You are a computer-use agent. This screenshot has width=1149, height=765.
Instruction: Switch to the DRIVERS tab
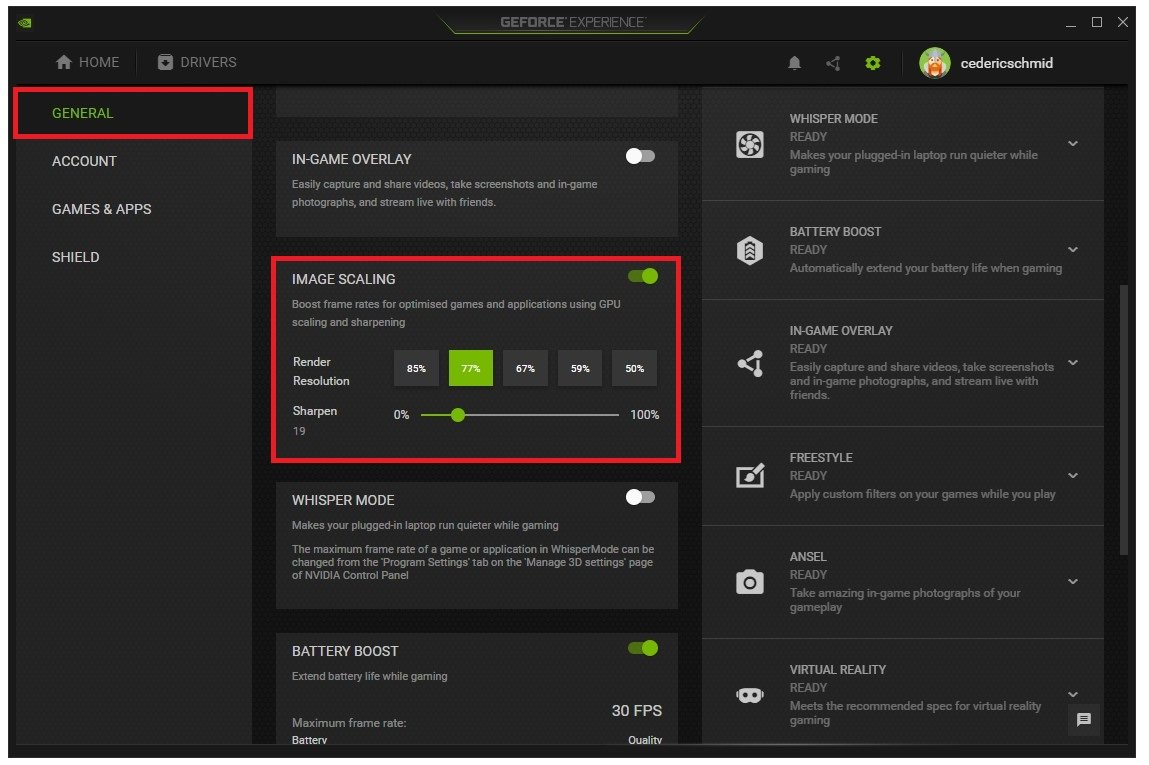coord(197,62)
